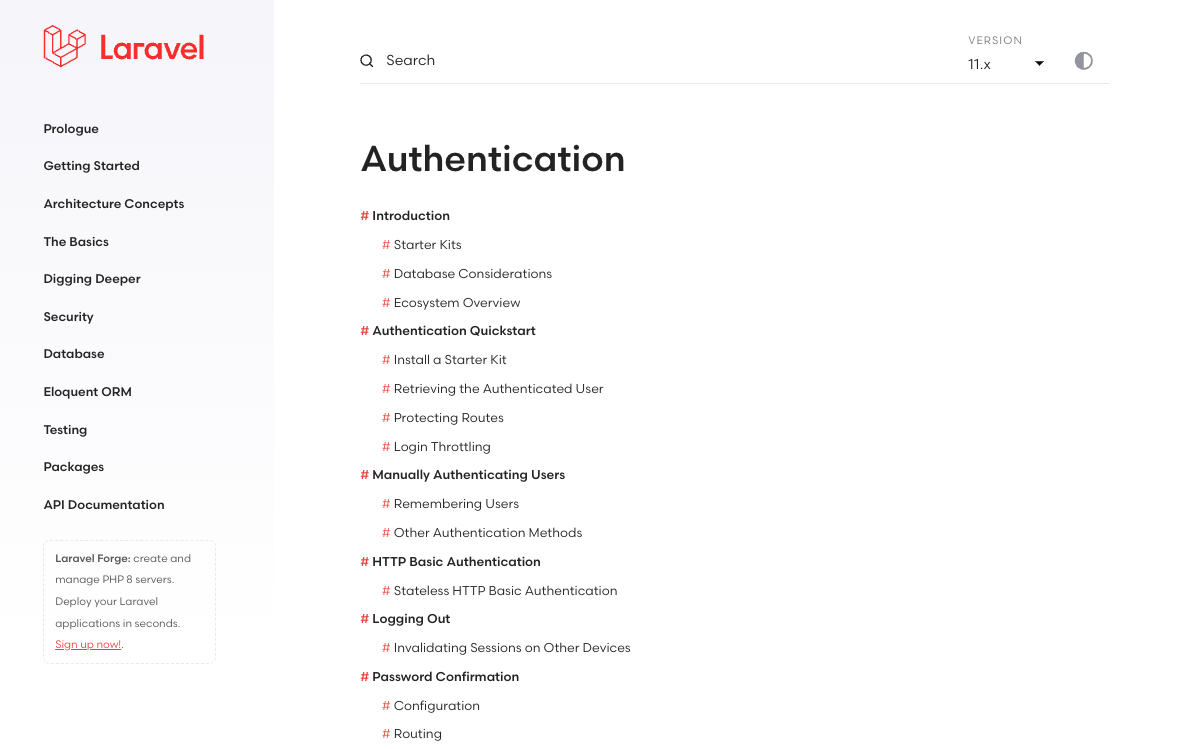Viewport: 1184px width, 749px height.
Task: Toggle dark mode with the theme switcher
Action: (x=1084, y=60)
